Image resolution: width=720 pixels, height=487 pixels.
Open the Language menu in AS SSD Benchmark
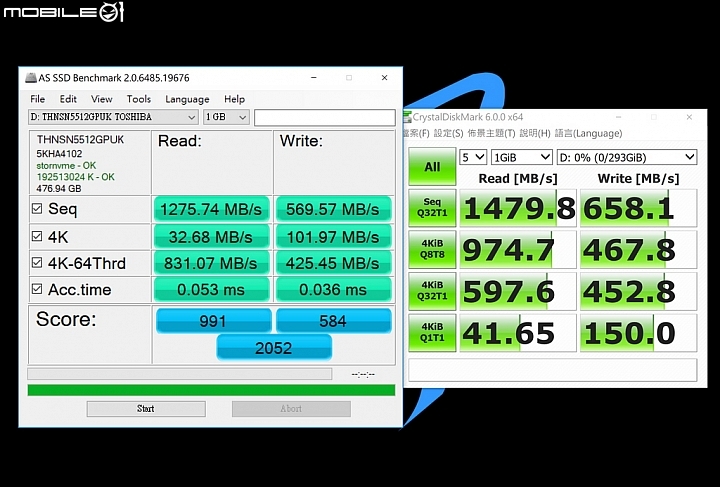click(187, 99)
